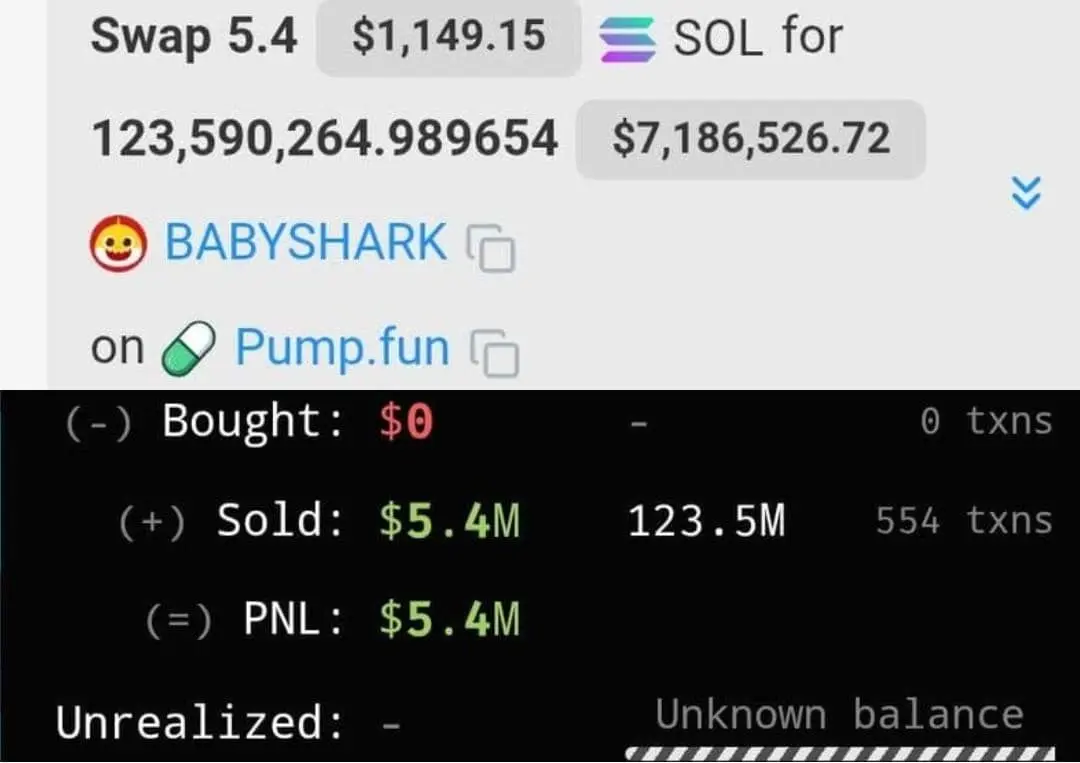Click the Bought $0 amount
Image resolution: width=1080 pixels, height=763 pixels.
point(406,421)
